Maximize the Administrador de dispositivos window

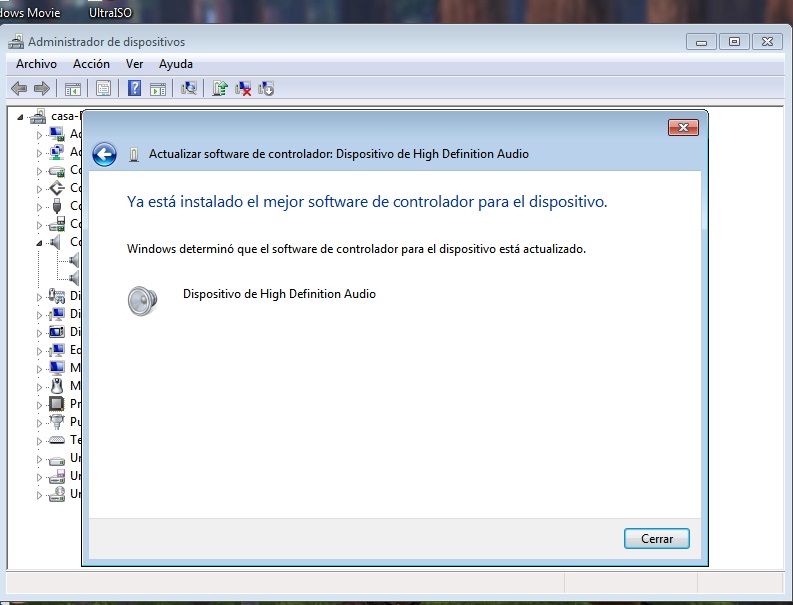click(x=734, y=42)
